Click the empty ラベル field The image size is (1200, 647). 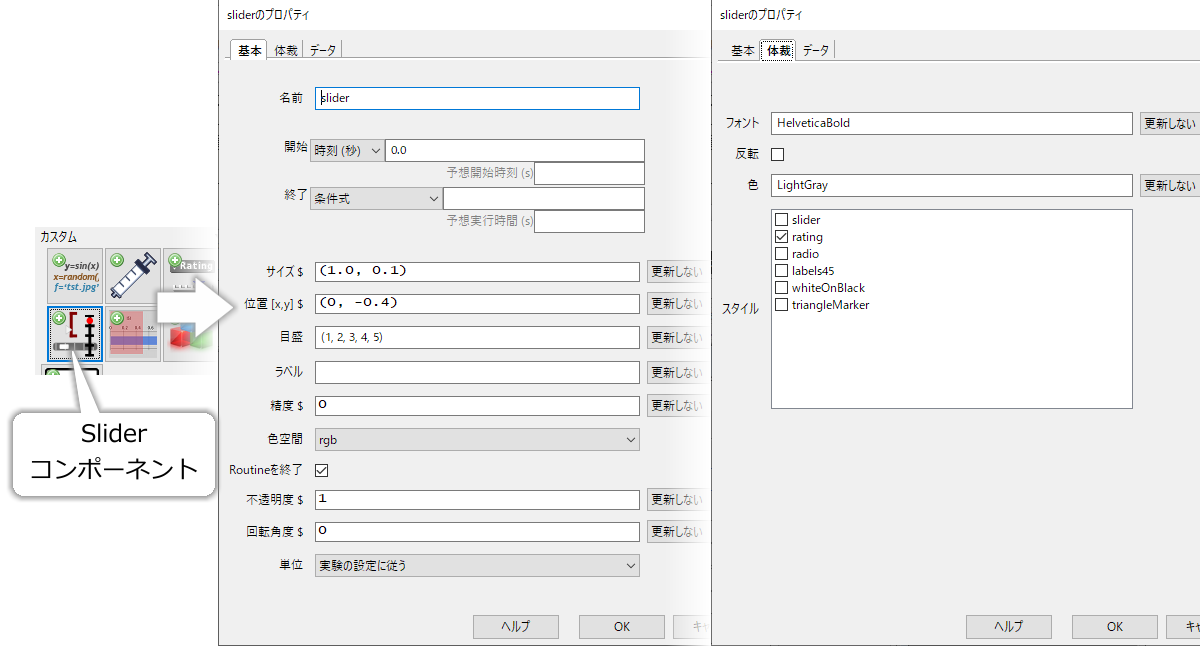[x=477, y=372]
